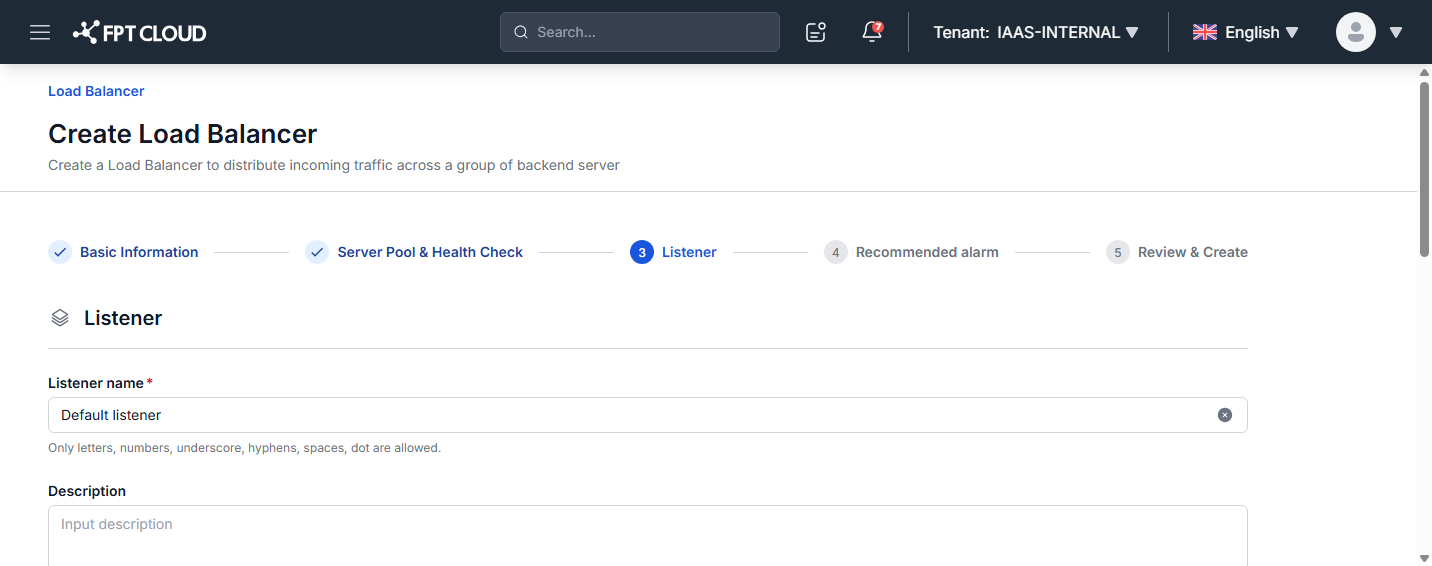Click the magnifier icon in search

click(521, 32)
